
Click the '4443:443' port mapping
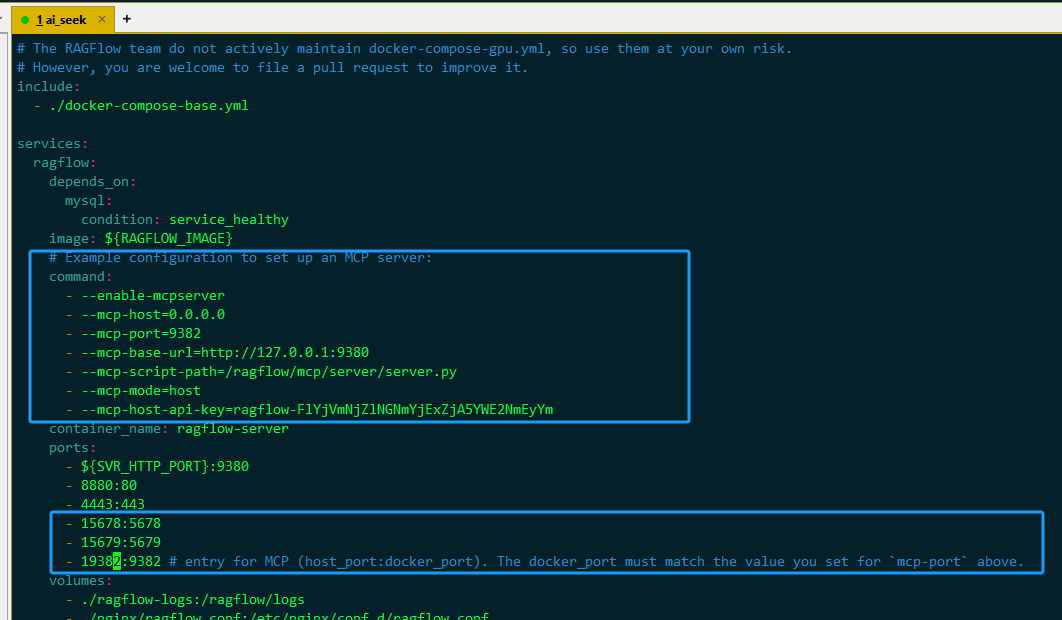point(113,504)
